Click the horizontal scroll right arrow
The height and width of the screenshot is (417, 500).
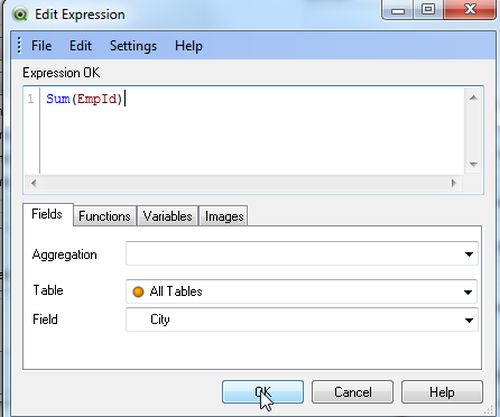pyautogui.click(x=453, y=183)
